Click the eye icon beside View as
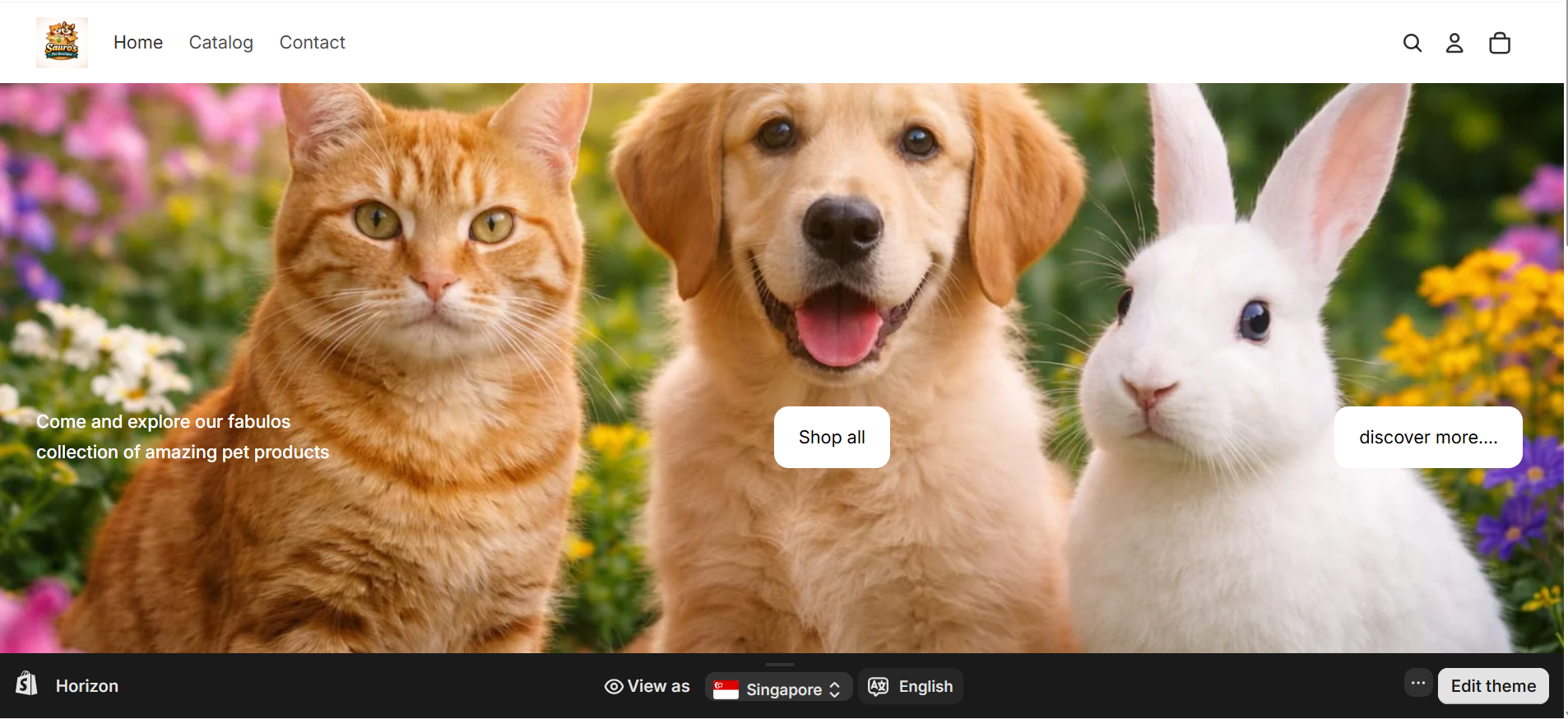 tap(614, 686)
